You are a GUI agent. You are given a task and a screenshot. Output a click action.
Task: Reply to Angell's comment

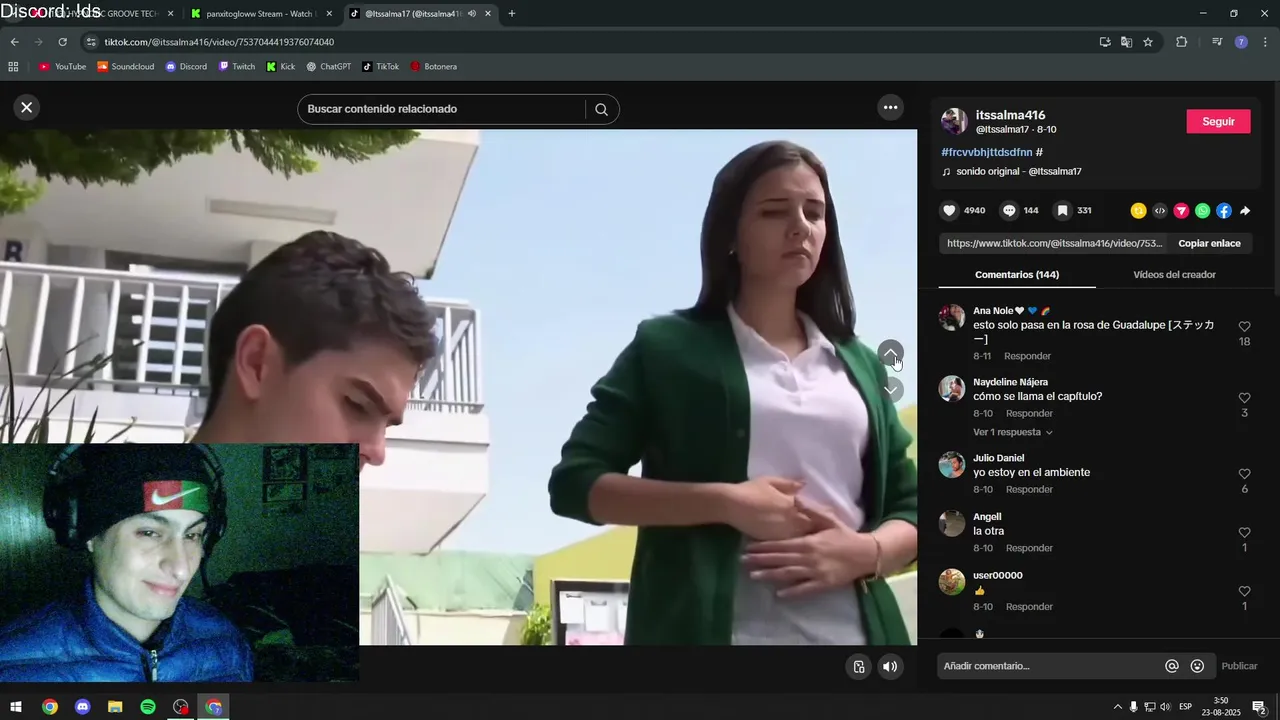[1029, 548]
